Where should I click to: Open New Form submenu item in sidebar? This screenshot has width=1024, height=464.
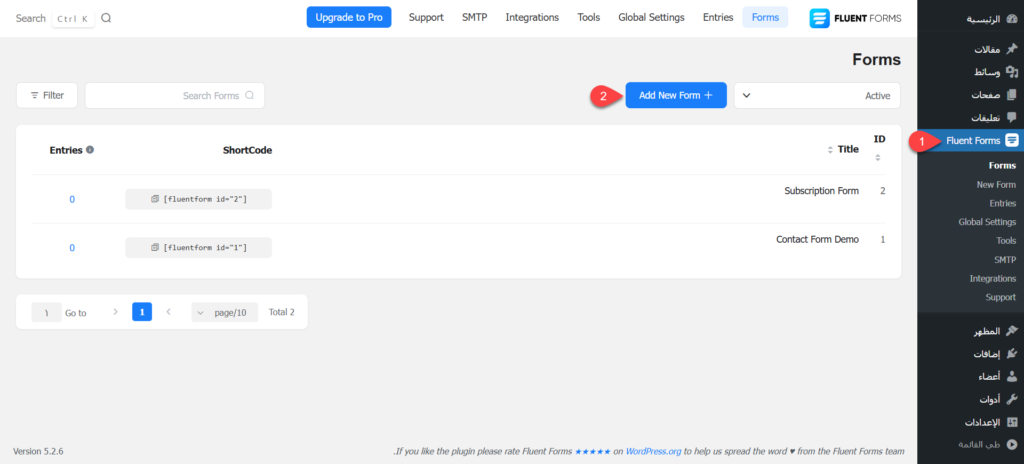[x=997, y=184]
